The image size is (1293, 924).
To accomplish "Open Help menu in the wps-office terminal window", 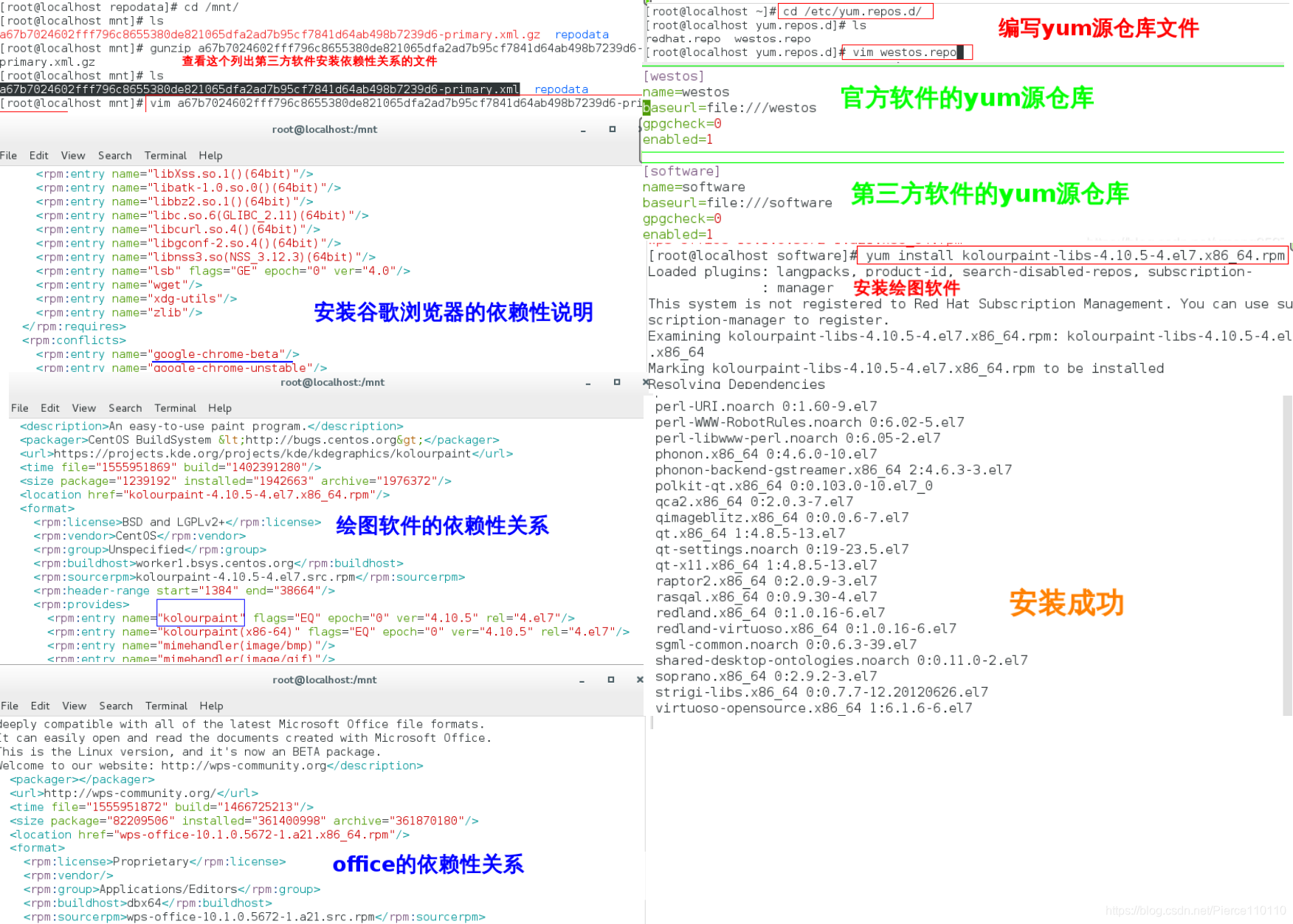I will [x=211, y=706].
